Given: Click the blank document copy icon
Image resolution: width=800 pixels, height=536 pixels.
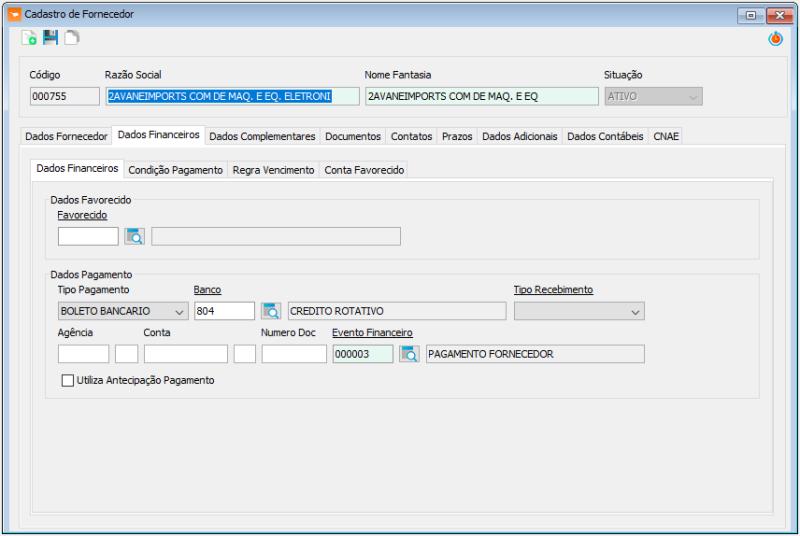Looking at the screenshot, I should click(72, 37).
